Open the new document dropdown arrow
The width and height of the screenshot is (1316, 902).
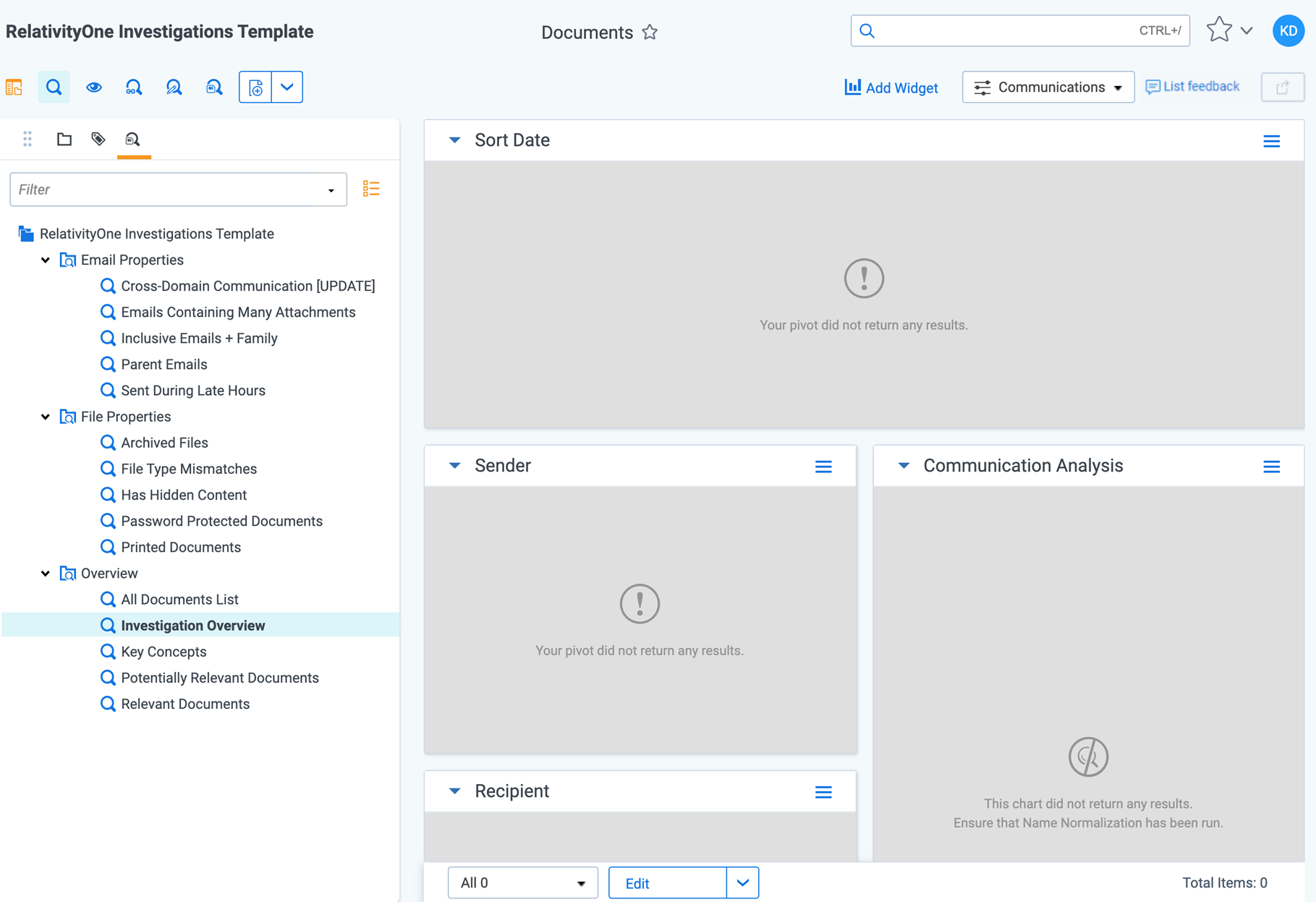coord(287,88)
